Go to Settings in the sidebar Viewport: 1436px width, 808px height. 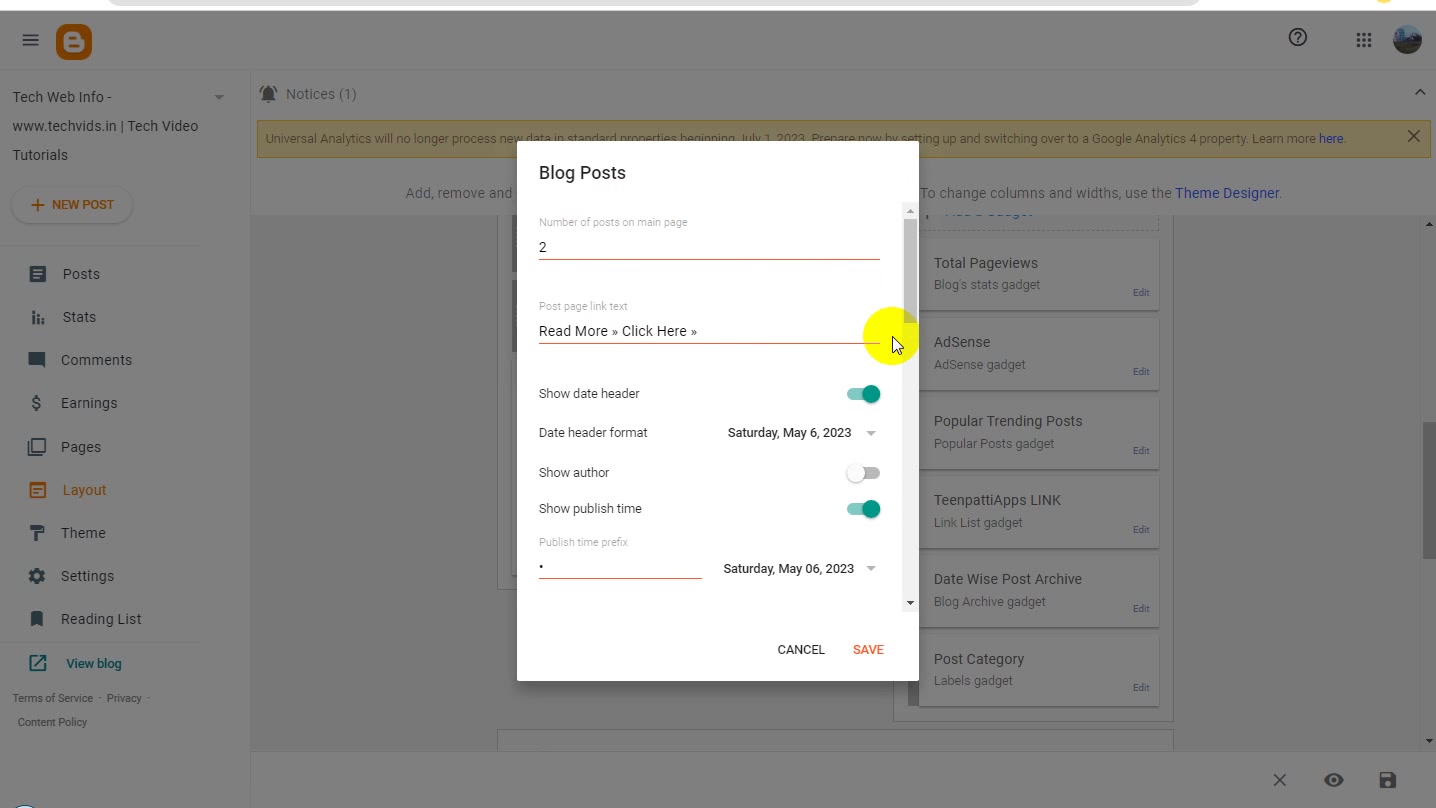[x=87, y=576]
